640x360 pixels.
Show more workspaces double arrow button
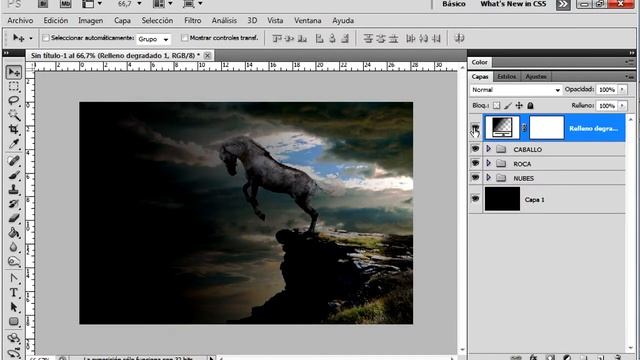[x=563, y=4]
